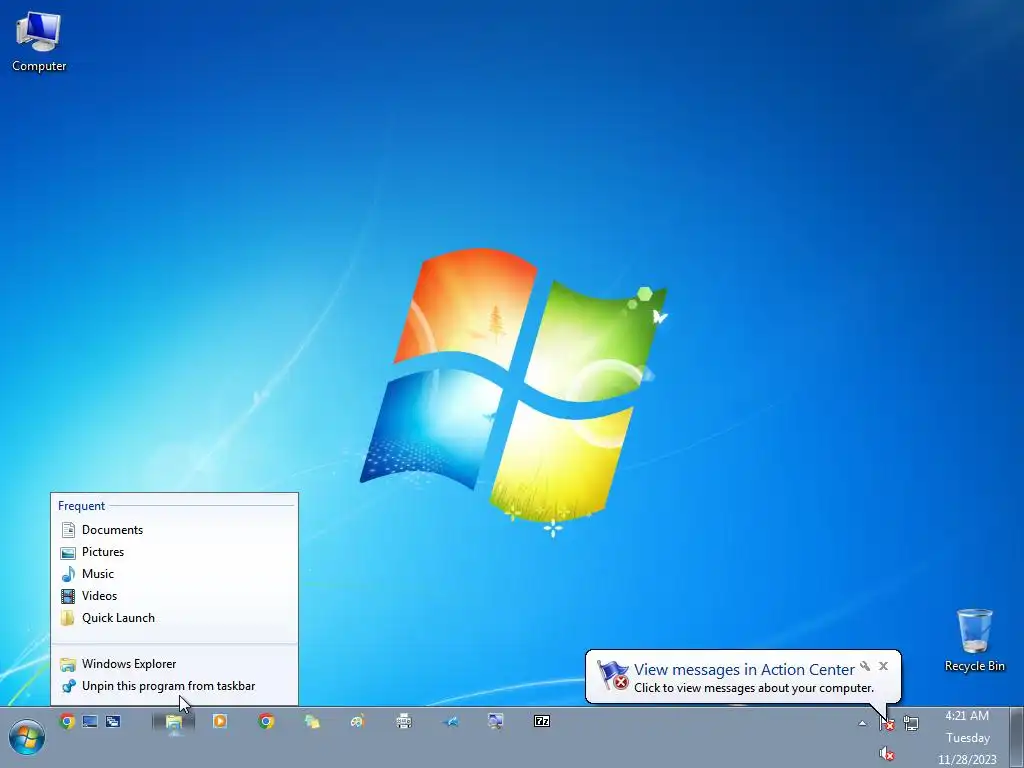The width and height of the screenshot is (1024, 768).
Task: Open the network icon in the system tray
Action: [x=911, y=723]
